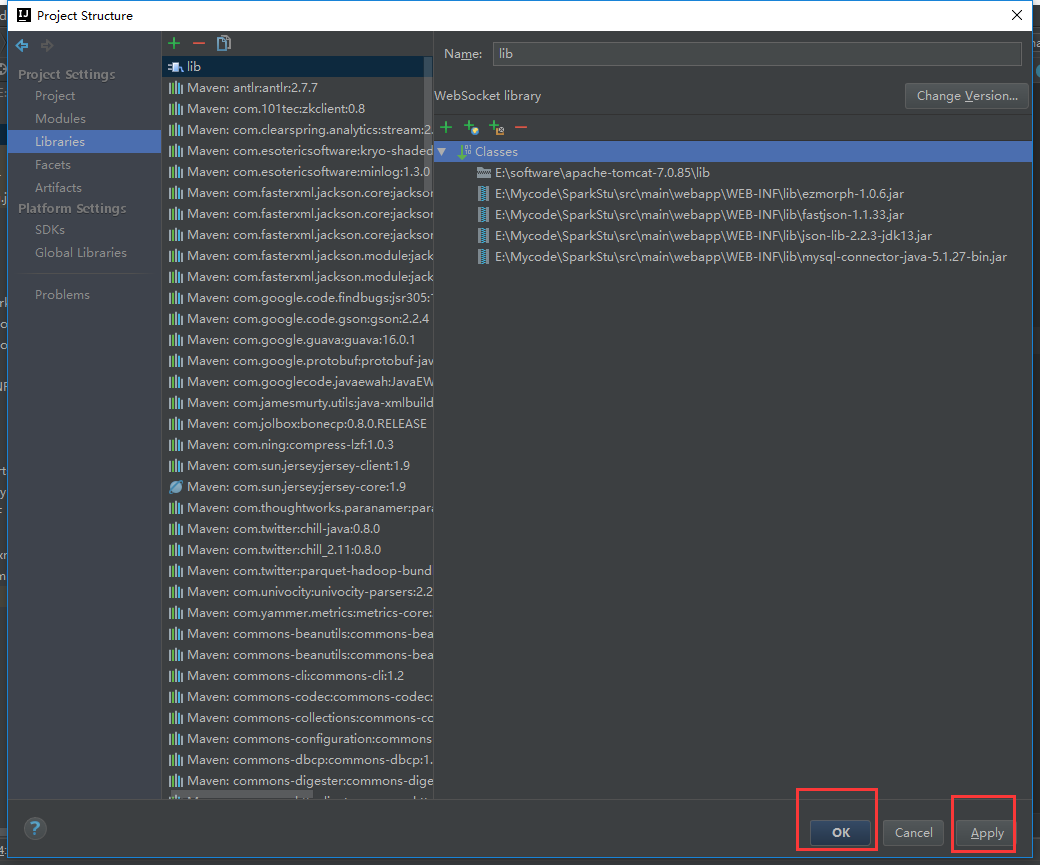Select Maven: commons-digester entry
Screen dimensions: 1040x865
point(297,781)
